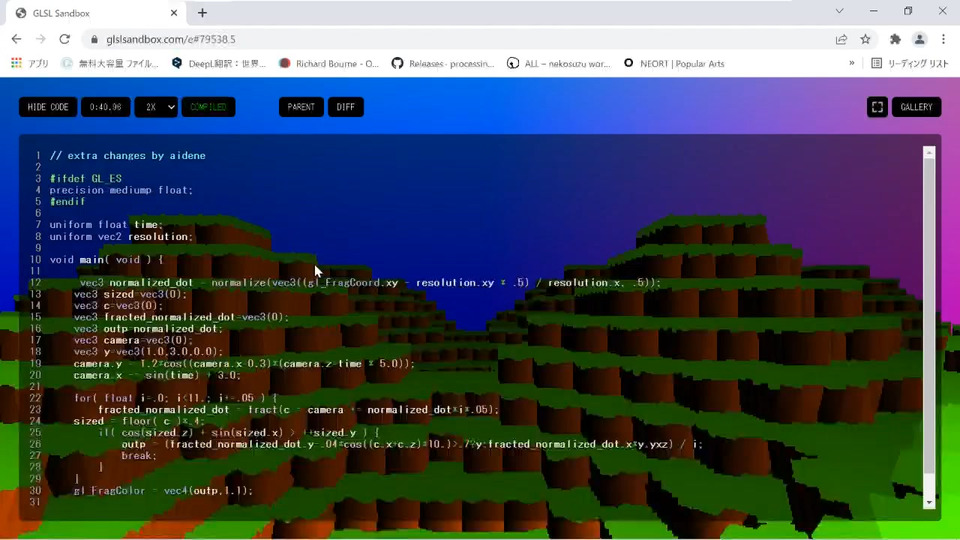Viewport: 960px width, 540px height.
Task: Click the COMPILED status button
Action: click(x=208, y=107)
